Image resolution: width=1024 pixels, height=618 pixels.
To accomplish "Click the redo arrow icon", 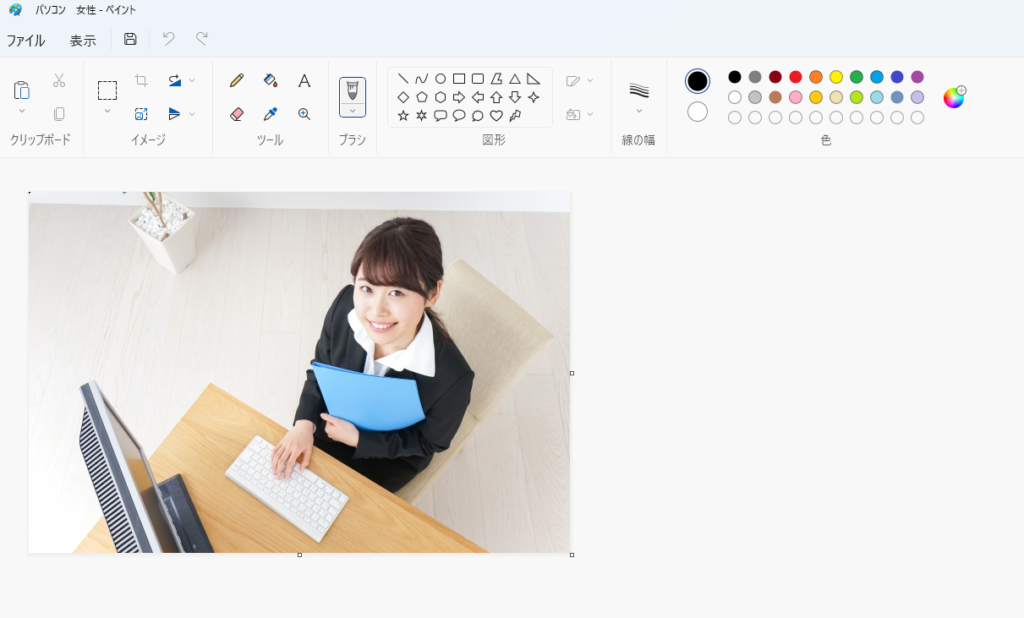I will pos(202,39).
